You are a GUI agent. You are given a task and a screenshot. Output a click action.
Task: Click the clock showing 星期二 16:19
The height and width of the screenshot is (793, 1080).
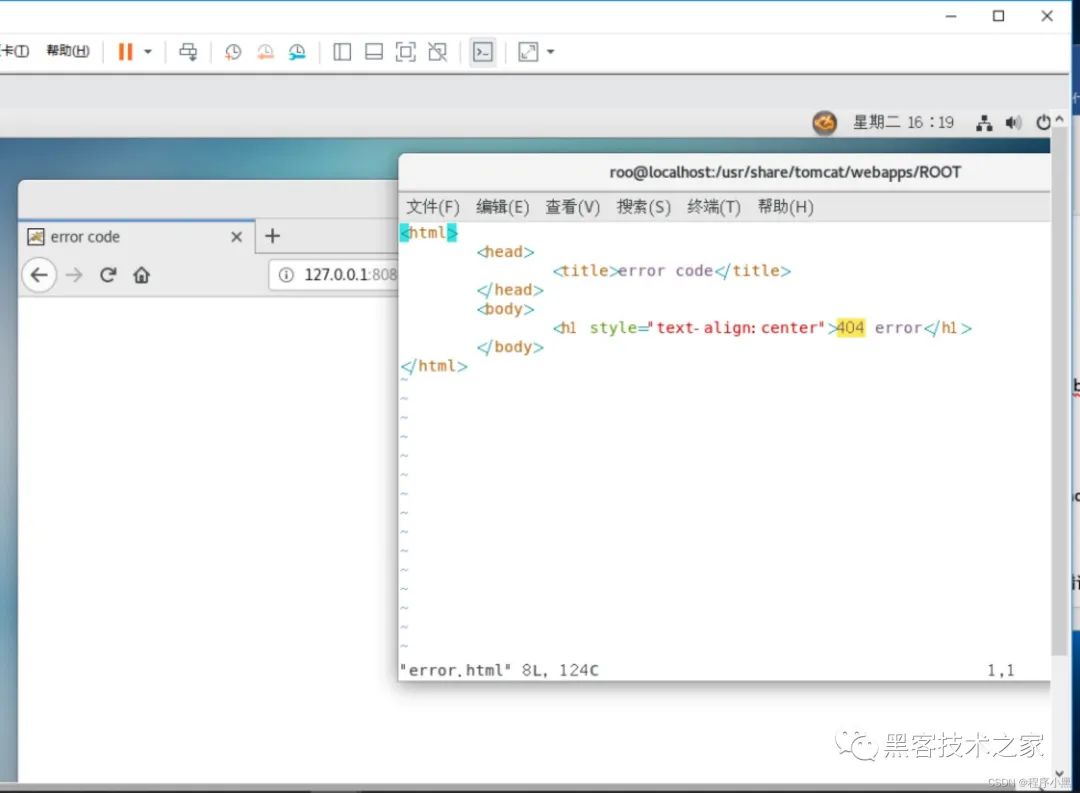[903, 123]
